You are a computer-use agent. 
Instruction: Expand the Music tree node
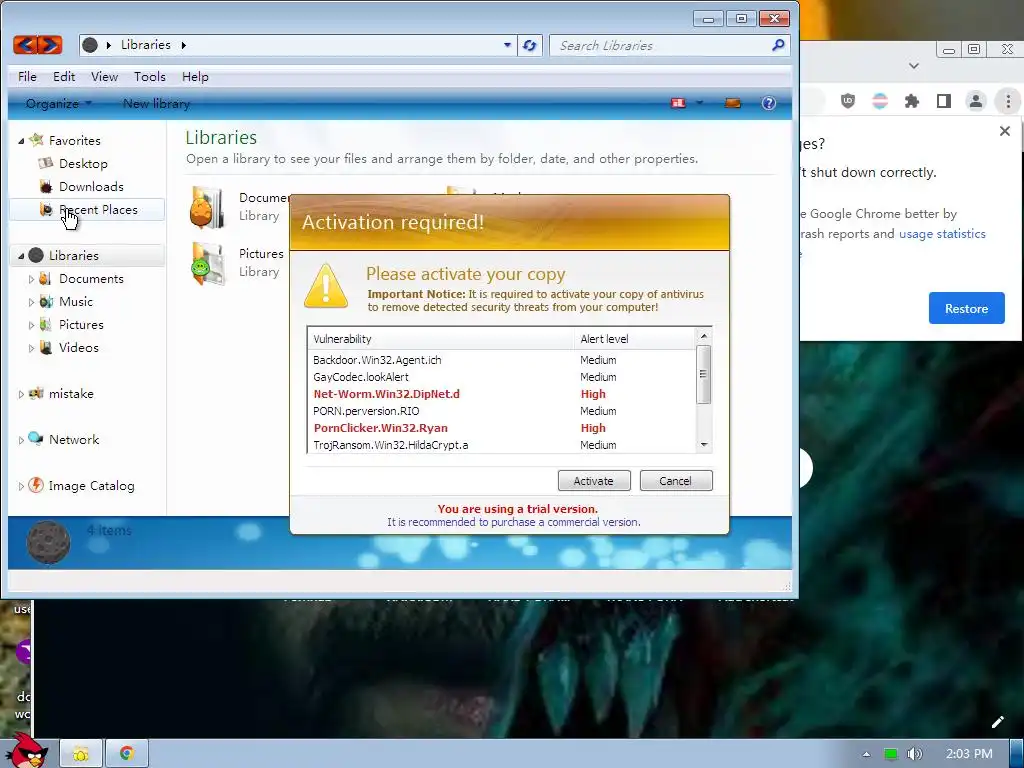pos(31,302)
